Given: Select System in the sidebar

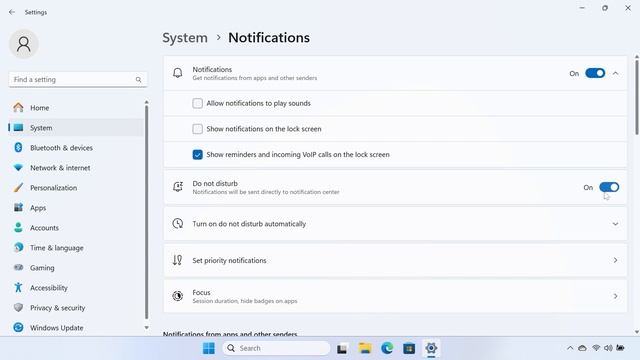Looking at the screenshot, I should (76, 128).
